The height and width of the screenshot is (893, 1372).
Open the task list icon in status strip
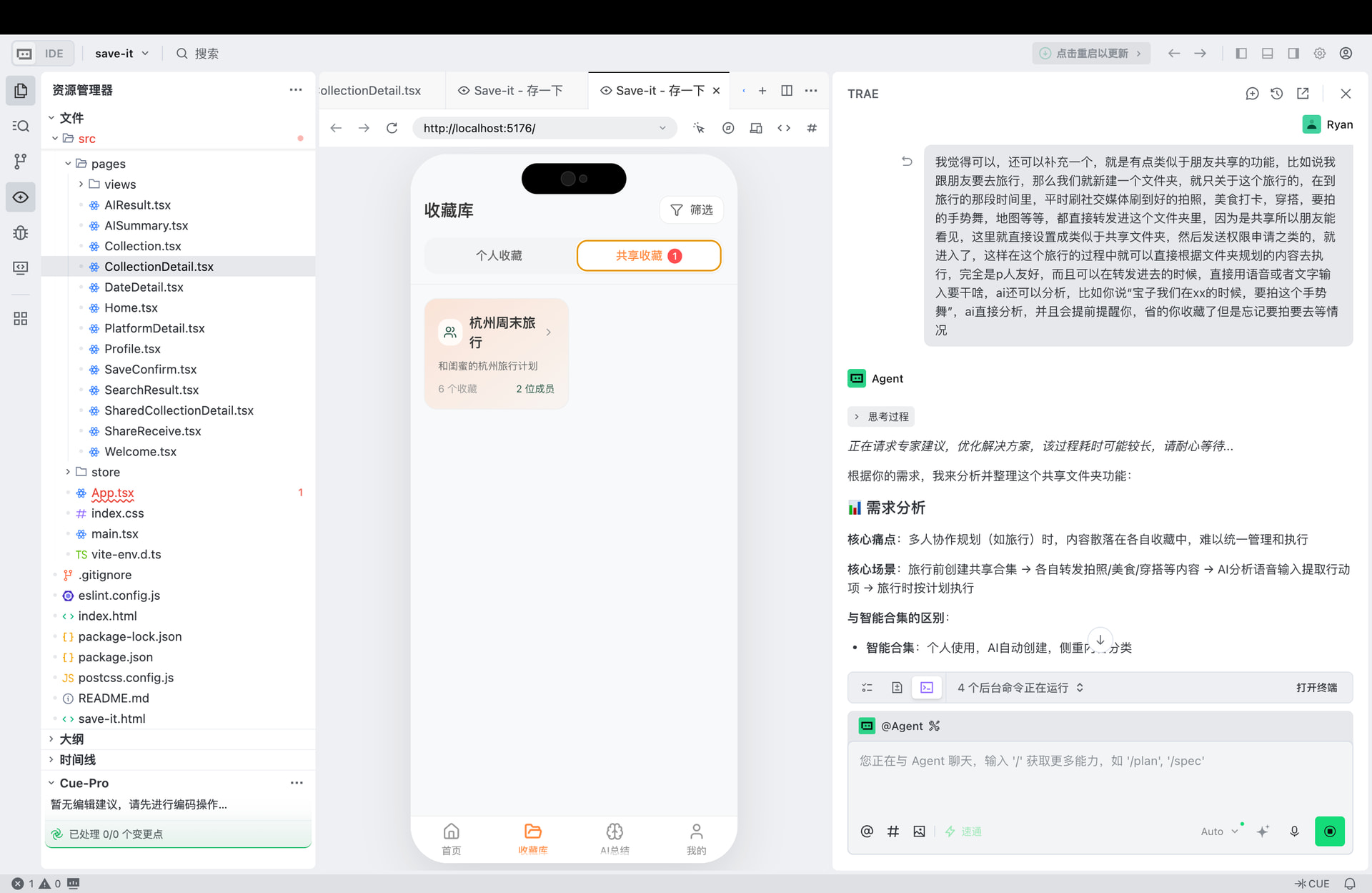pos(867,688)
